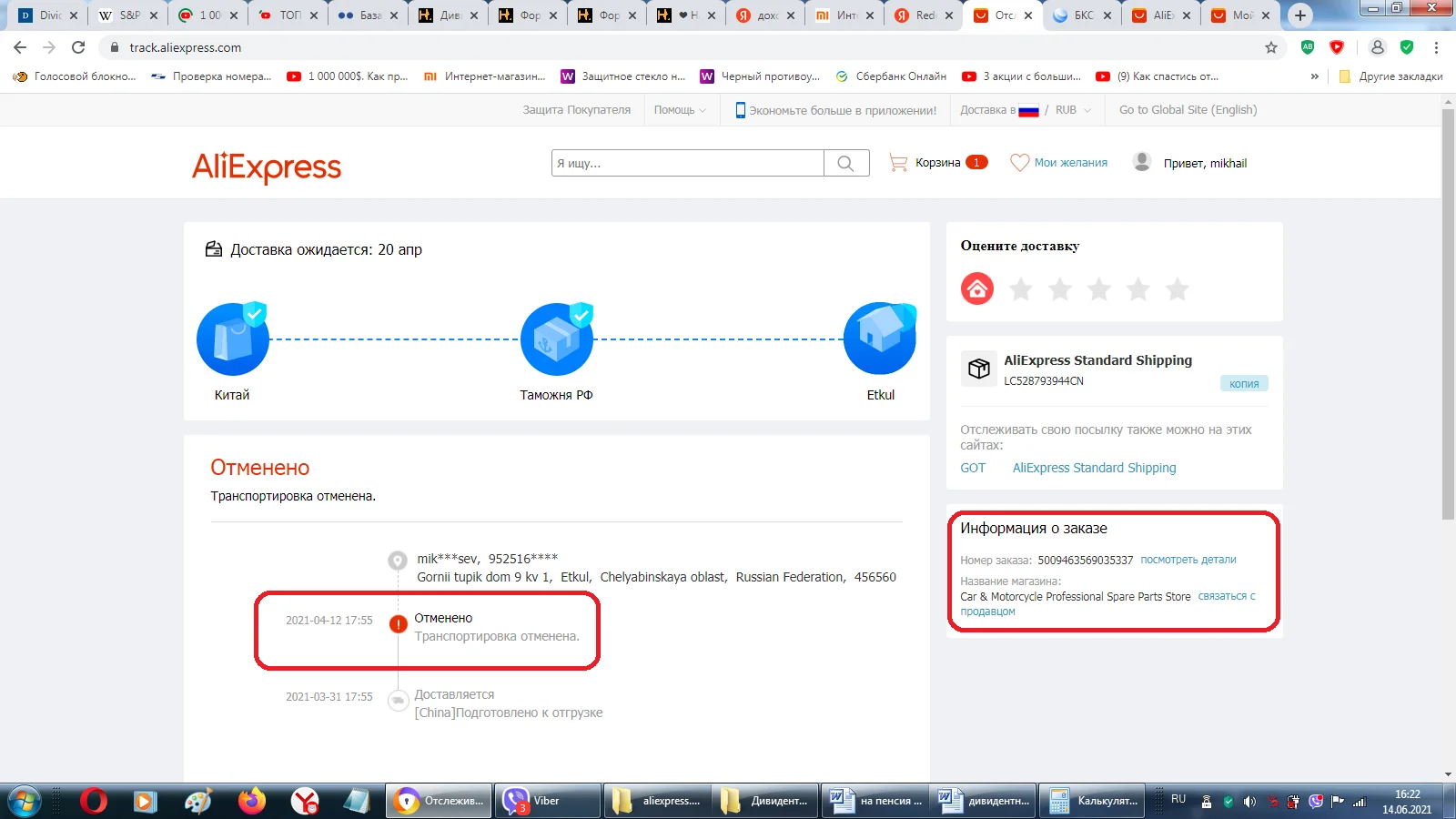The width and height of the screenshot is (1456, 819).
Task: Click Go to Global Site (English)
Action: [x=1188, y=110]
